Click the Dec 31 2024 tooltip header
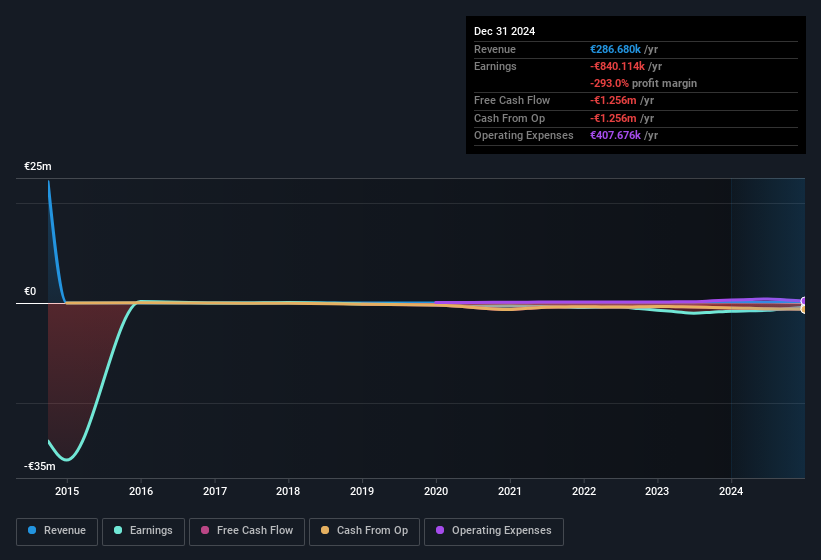This screenshot has width=821, height=560. (505, 31)
